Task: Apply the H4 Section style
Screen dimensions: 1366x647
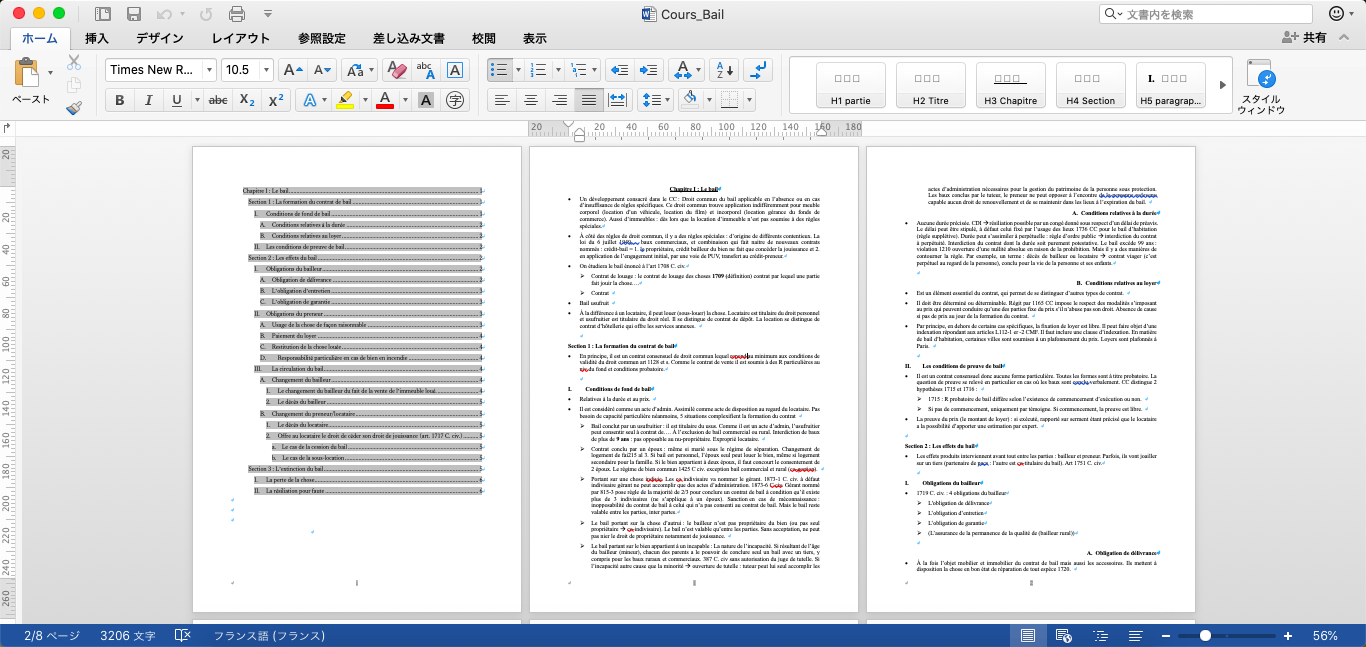Action: (x=1091, y=84)
